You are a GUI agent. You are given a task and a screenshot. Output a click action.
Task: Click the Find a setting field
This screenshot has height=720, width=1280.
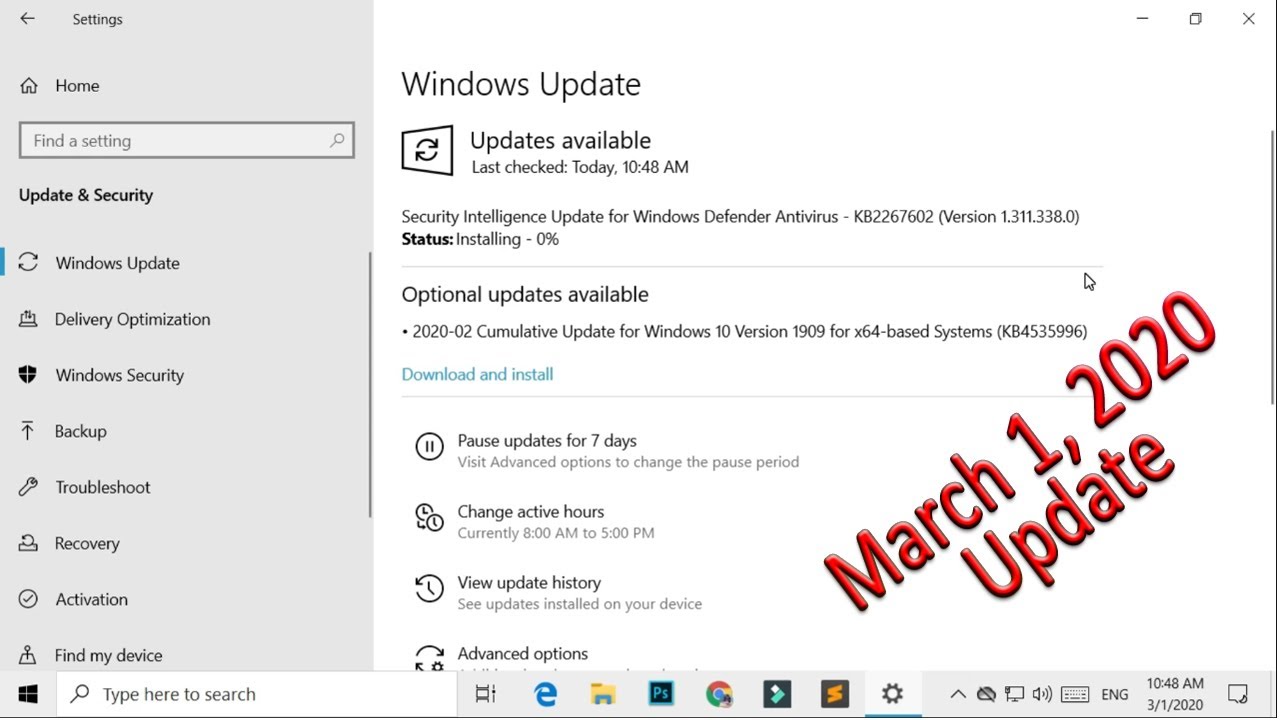pos(187,141)
